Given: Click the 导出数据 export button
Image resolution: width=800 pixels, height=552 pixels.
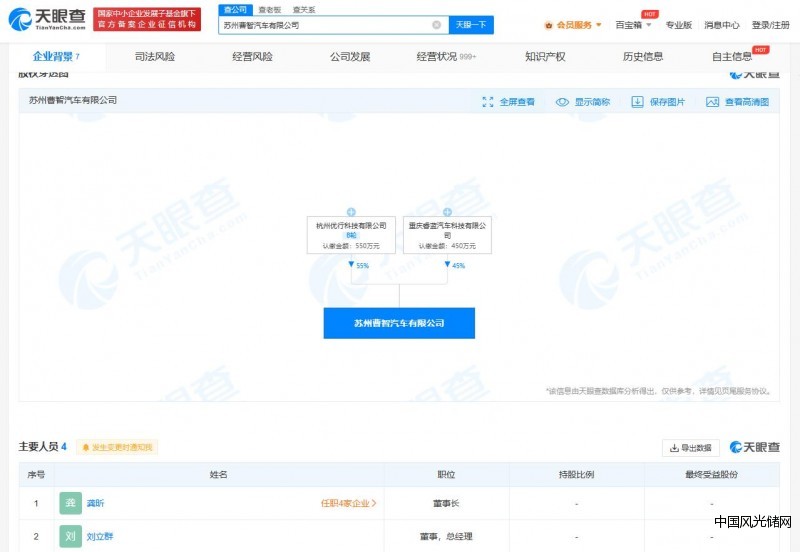Looking at the screenshot, I should (691, 447).
